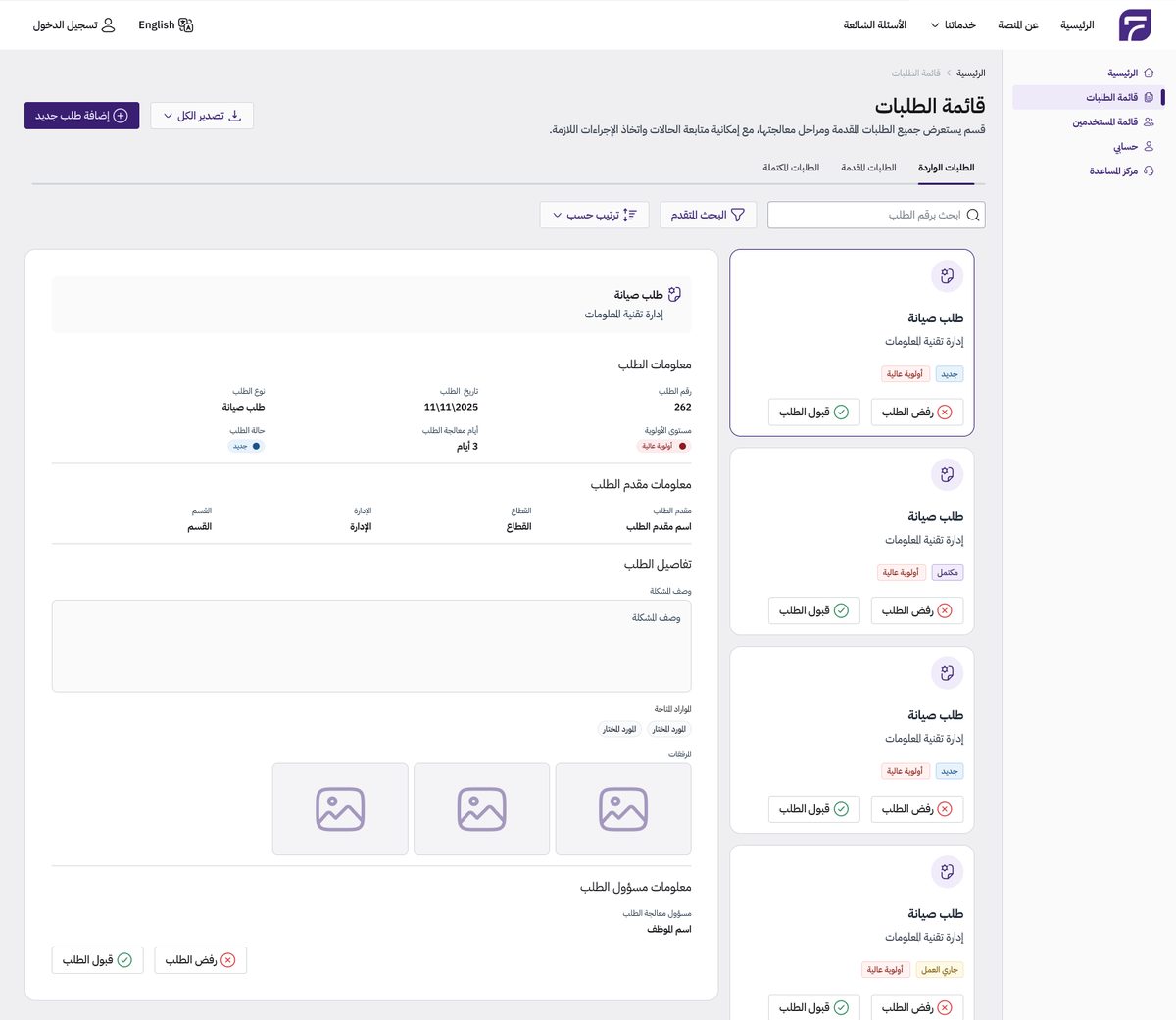The width and height of the screenshot is (1176, 1020).
Task: Click the user profile icon beside تسجيل الدخول
Action: tap(108, 25)
